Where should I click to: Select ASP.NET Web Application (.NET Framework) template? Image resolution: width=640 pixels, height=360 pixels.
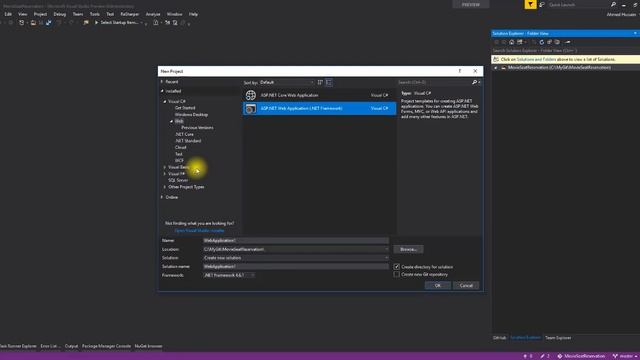click(319, 108)
